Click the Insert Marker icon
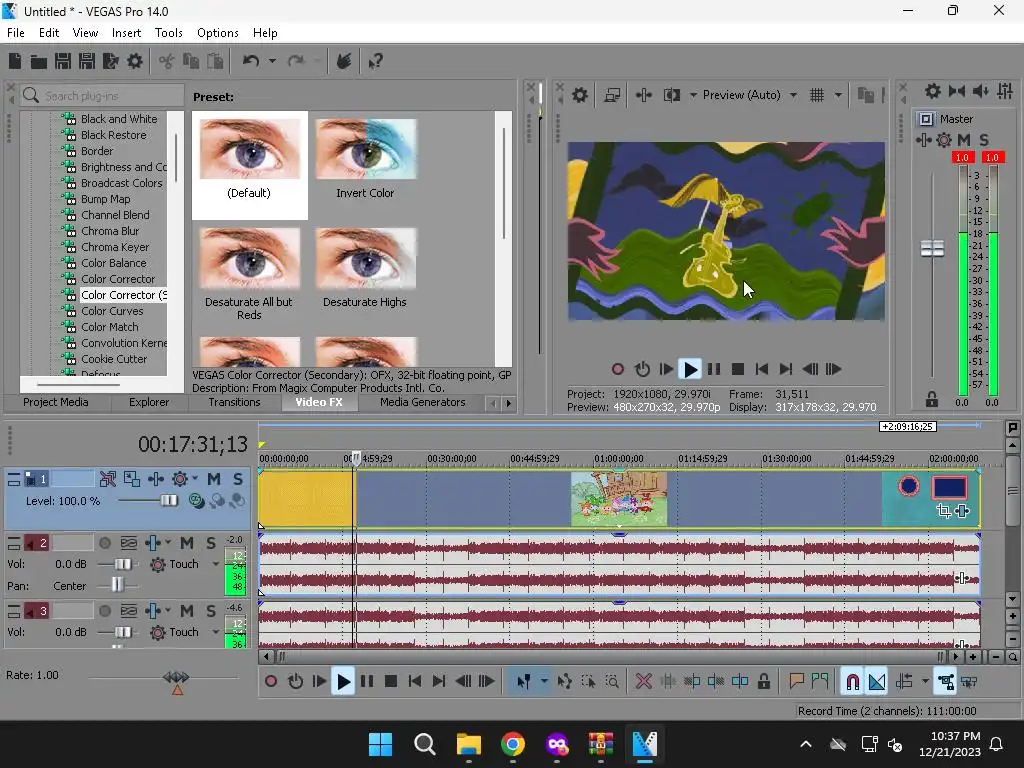The width and height of the screenshot is (1024, 768). click(796, 682)
